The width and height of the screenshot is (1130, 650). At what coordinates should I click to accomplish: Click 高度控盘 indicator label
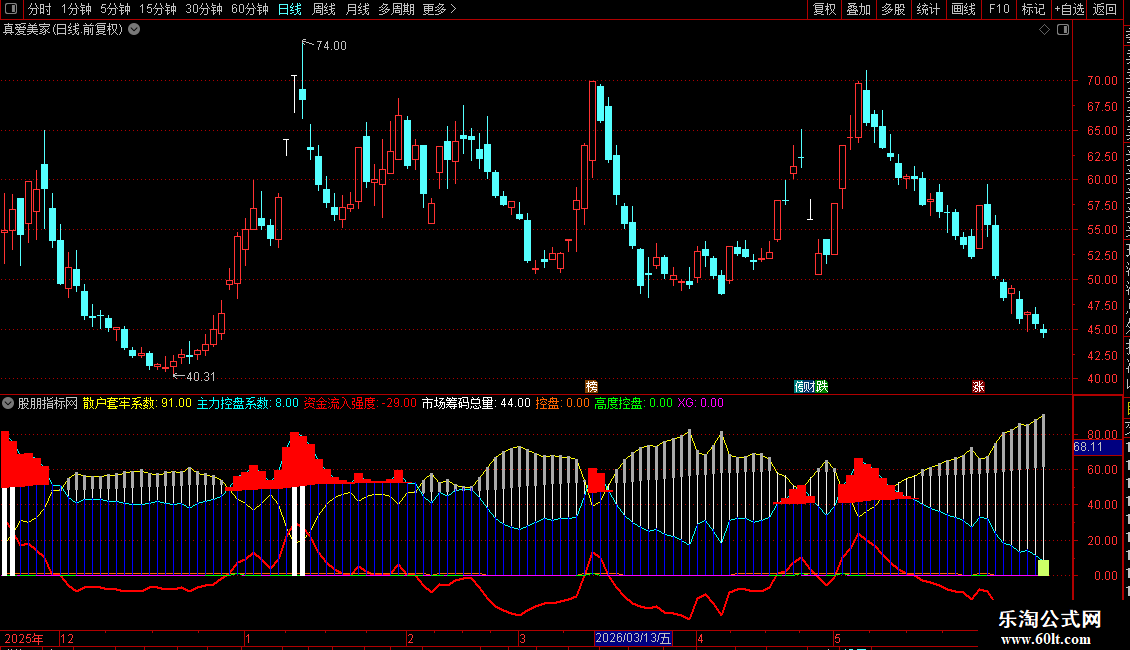pos(618,404)
